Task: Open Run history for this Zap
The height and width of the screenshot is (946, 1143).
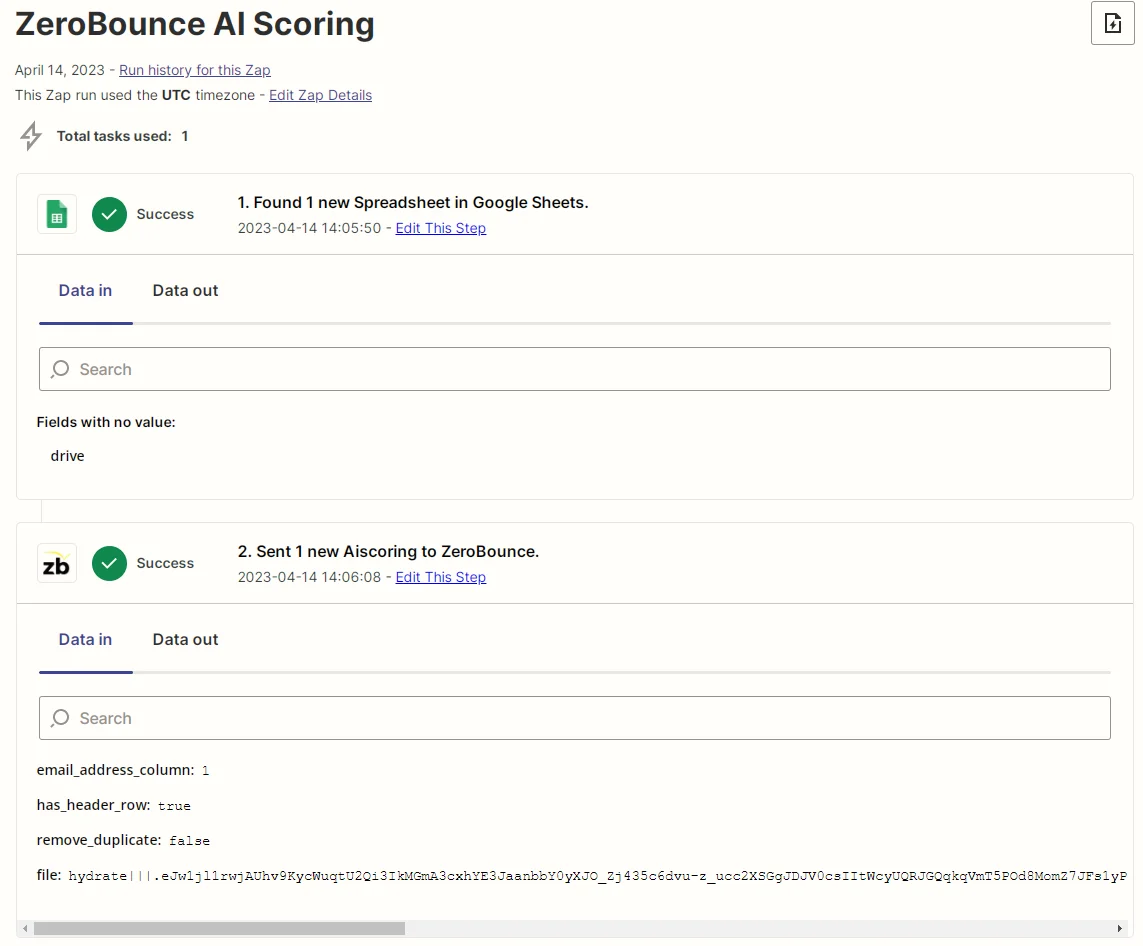Action: (x=194, y=70)
